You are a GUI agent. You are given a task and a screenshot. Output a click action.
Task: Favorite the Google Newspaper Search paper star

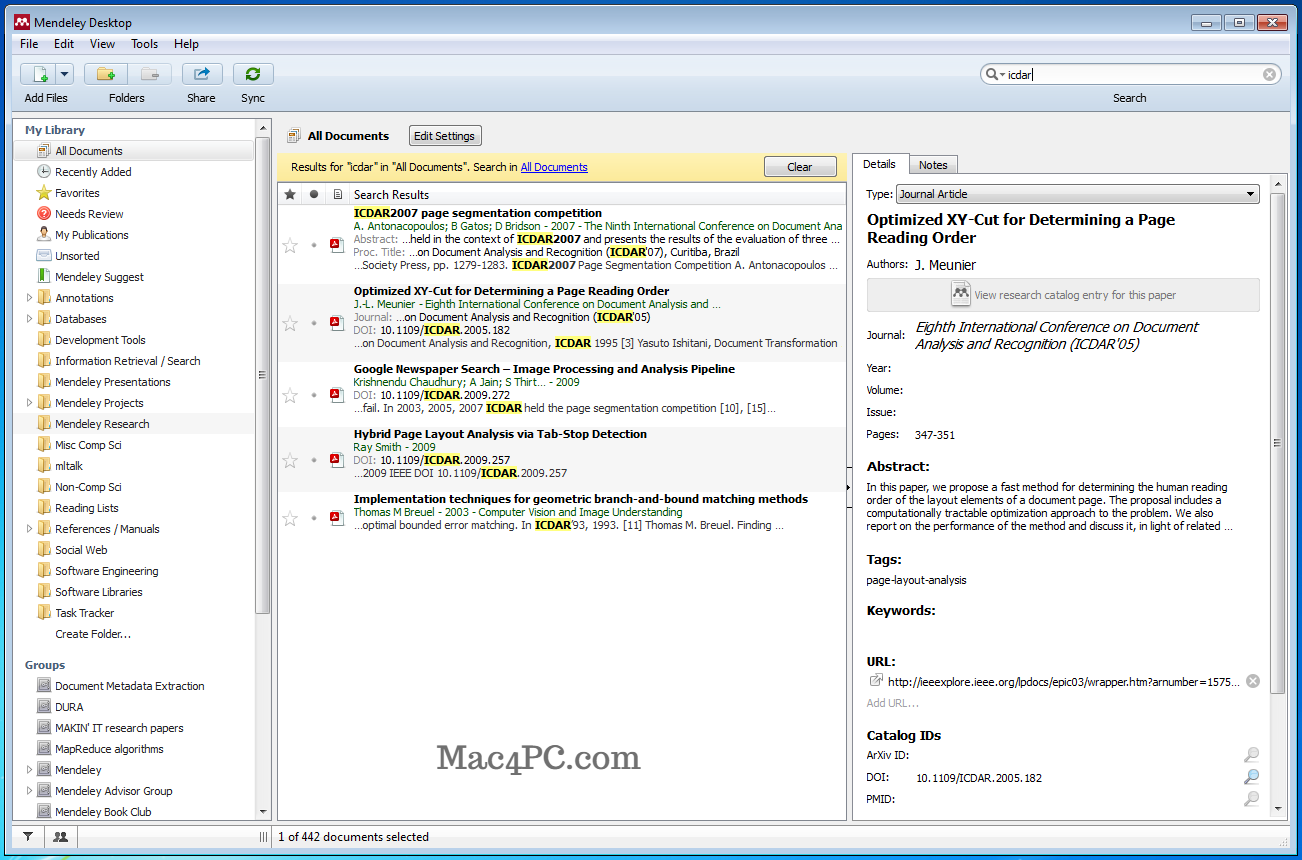(x=290, y=395)
